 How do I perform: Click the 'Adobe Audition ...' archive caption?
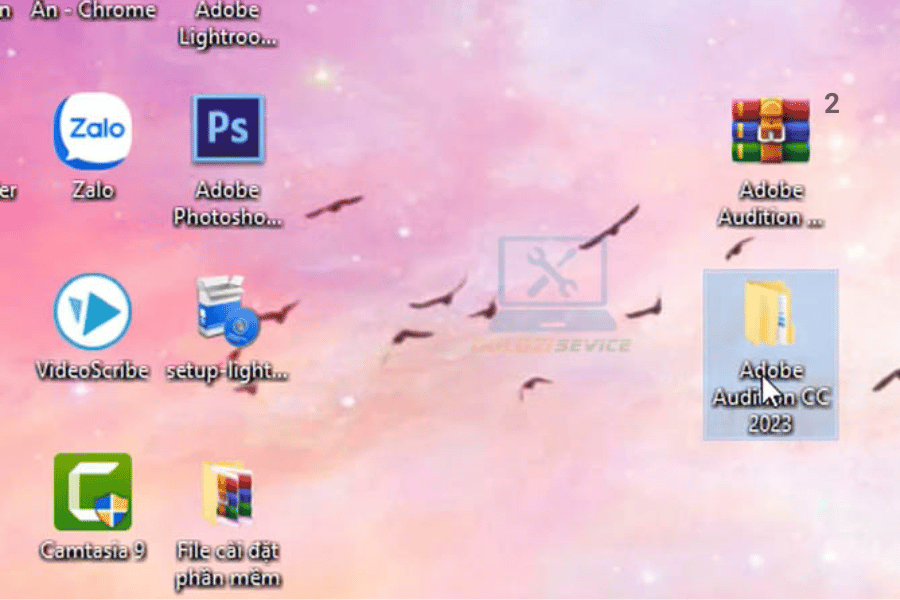(x=770, y=204)
